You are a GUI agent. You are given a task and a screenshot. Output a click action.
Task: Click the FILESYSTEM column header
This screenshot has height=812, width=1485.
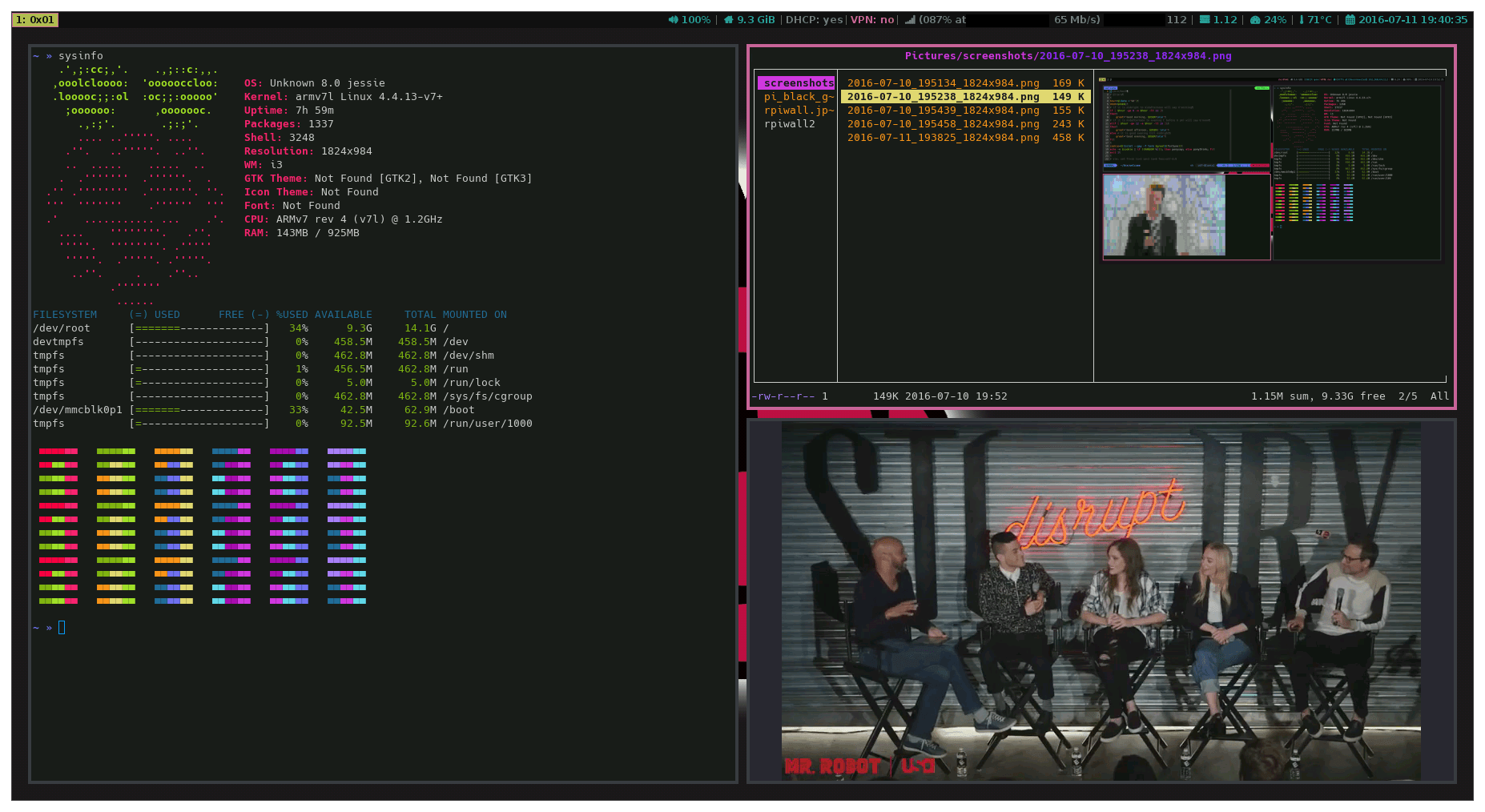64,315
